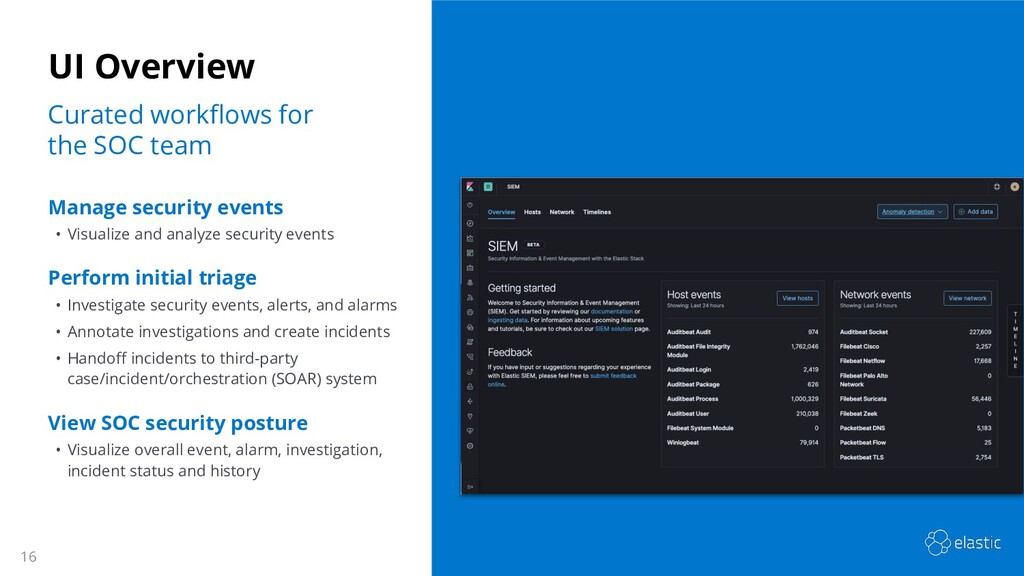Screen dimensions: 1024x576
Task: Click the 227,609 network event count
Action: click(x=980, y=332)
